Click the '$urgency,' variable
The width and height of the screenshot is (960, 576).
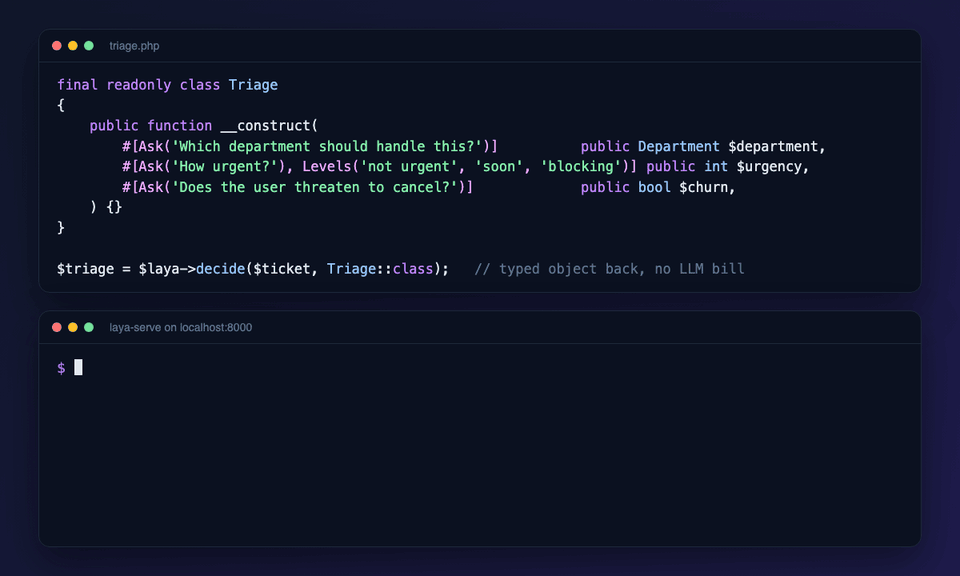pos(773,166)
